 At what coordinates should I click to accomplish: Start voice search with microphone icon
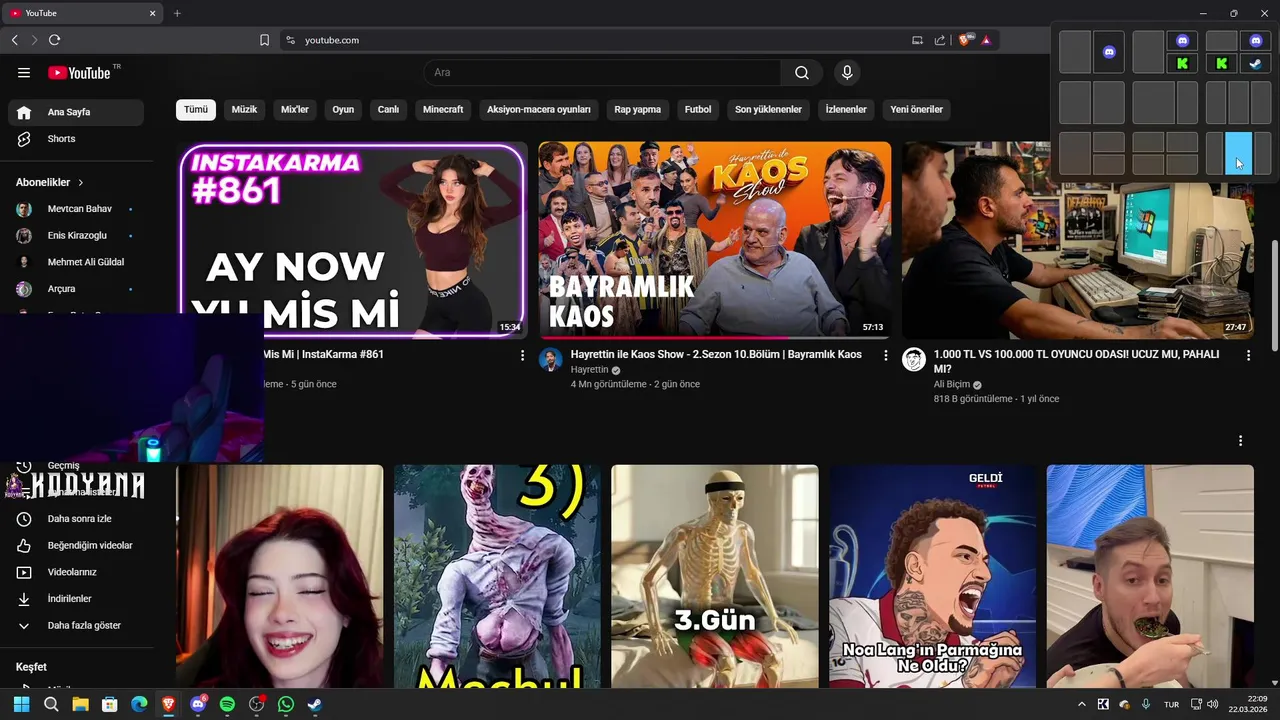click(847, 73)
